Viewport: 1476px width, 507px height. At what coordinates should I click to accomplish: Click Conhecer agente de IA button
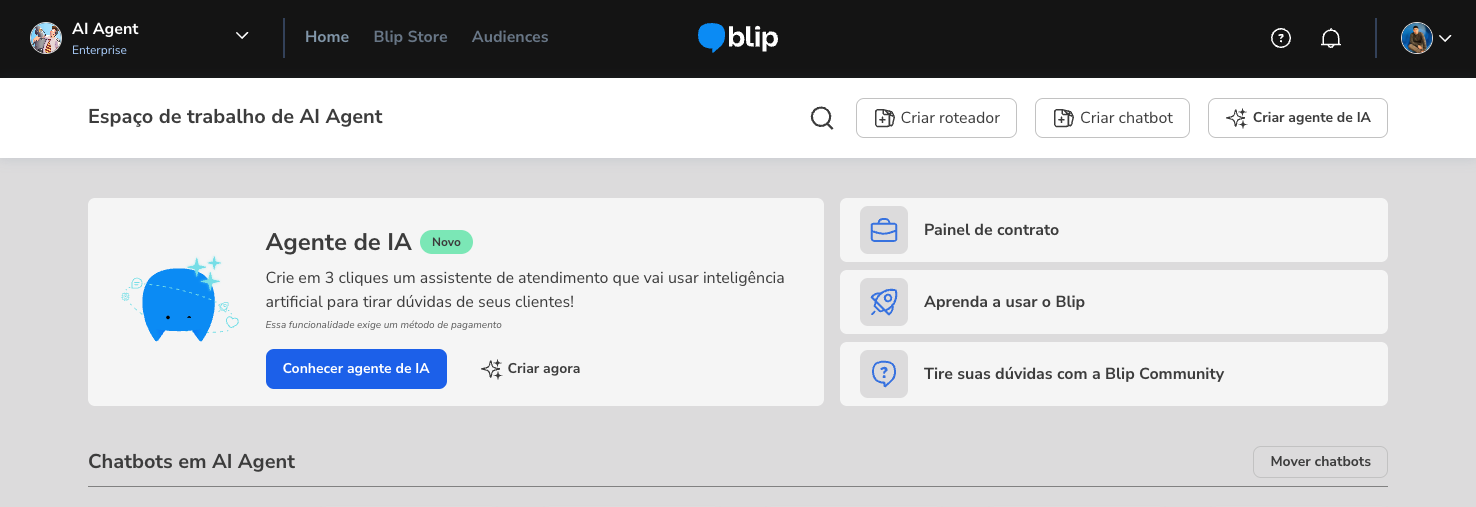[x=356, y=369]
